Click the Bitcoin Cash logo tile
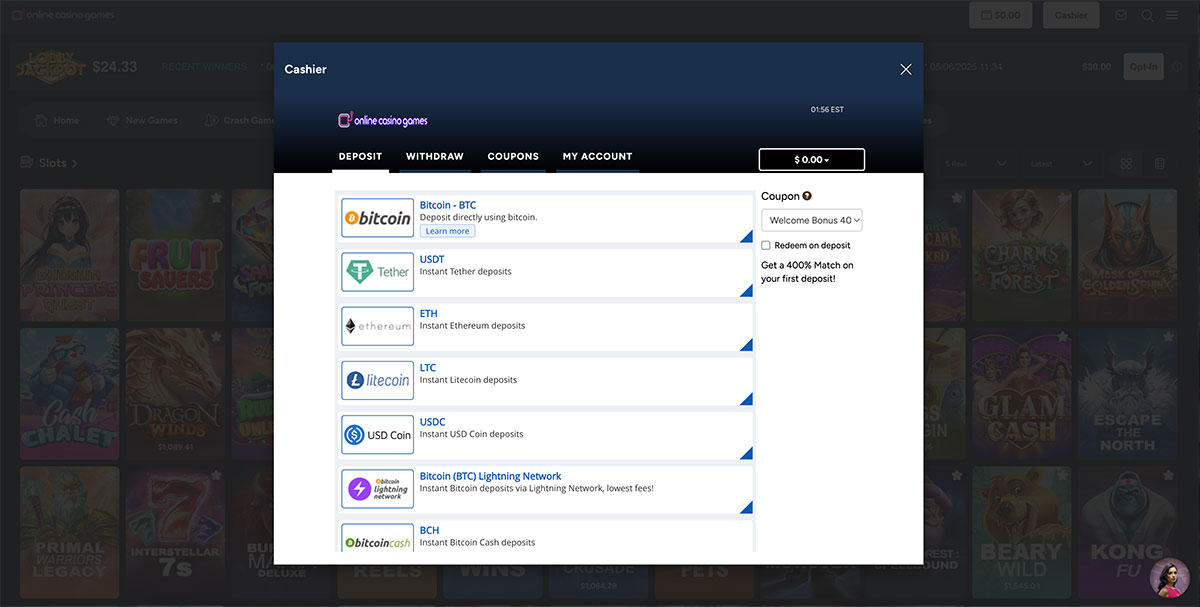The image size is (1200, 607). 377,538
